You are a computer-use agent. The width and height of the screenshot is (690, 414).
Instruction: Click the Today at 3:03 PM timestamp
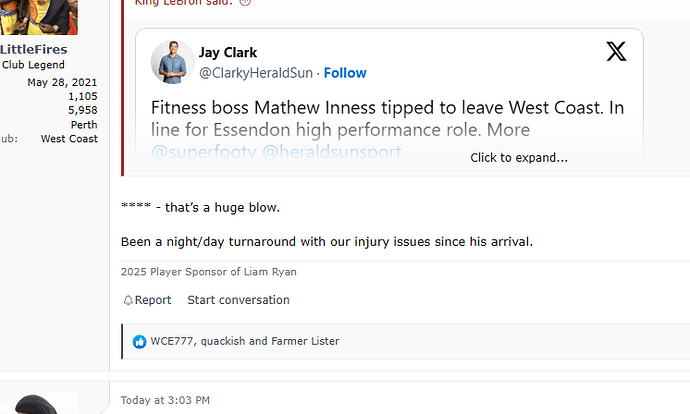pos(165,400)
